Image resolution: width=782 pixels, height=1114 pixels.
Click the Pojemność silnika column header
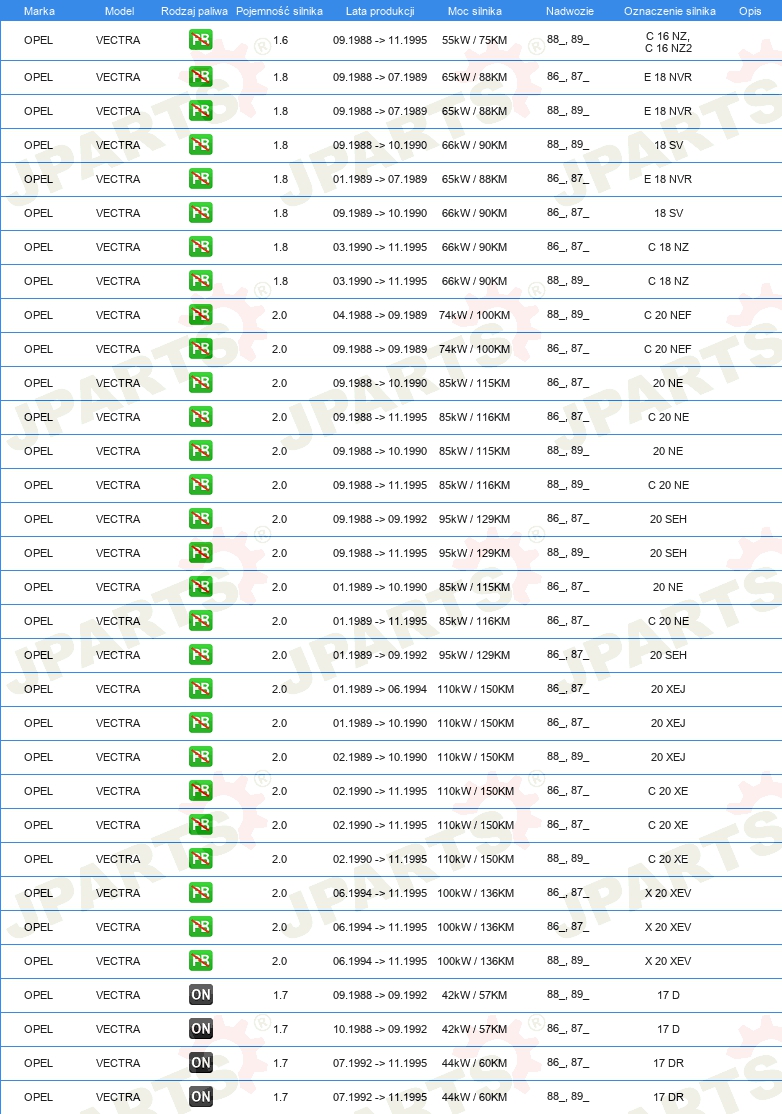(x=279, y=11)
